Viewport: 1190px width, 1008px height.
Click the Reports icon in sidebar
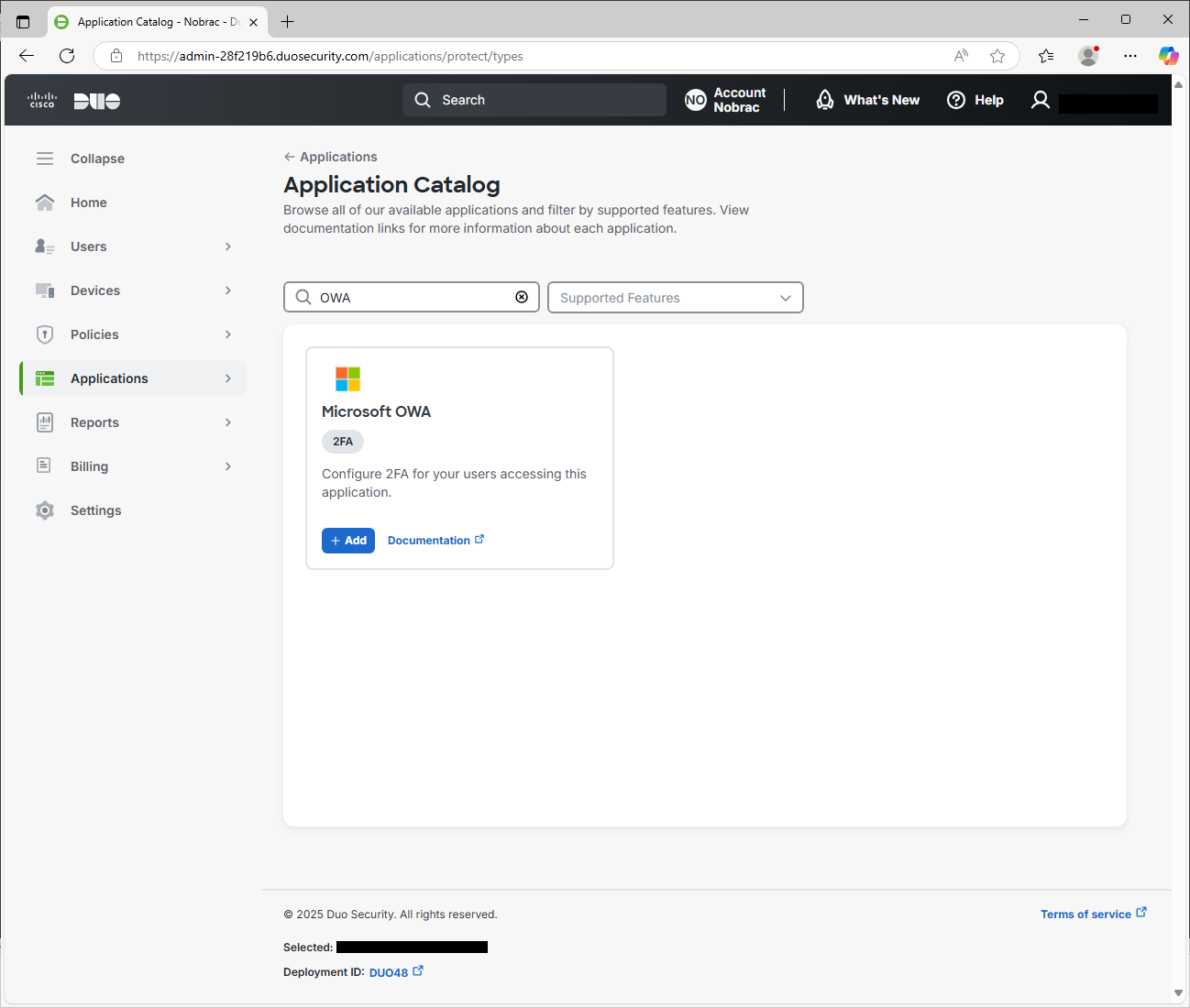[x=45, y=422]
